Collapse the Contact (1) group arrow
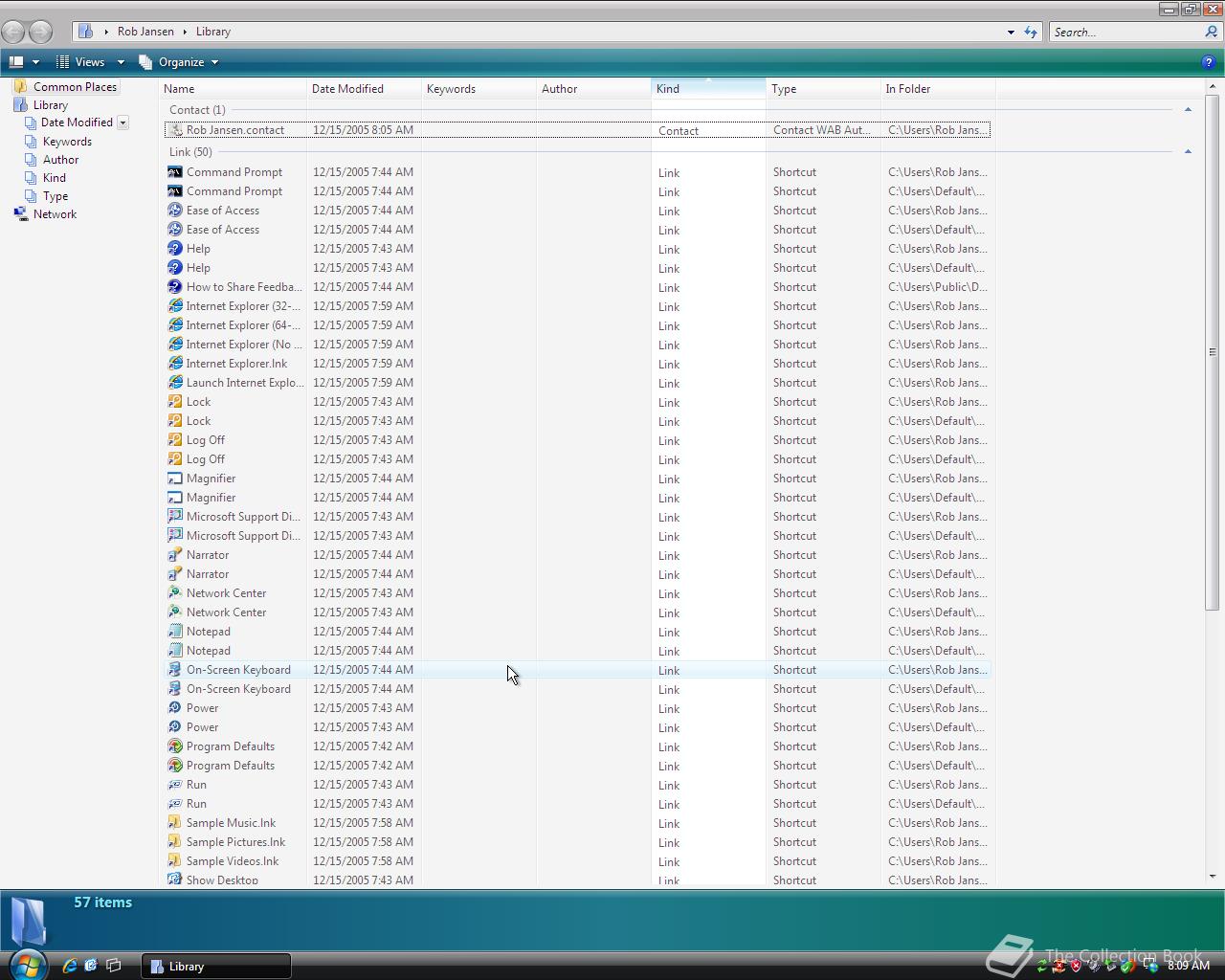 (x=1188, y=110)
